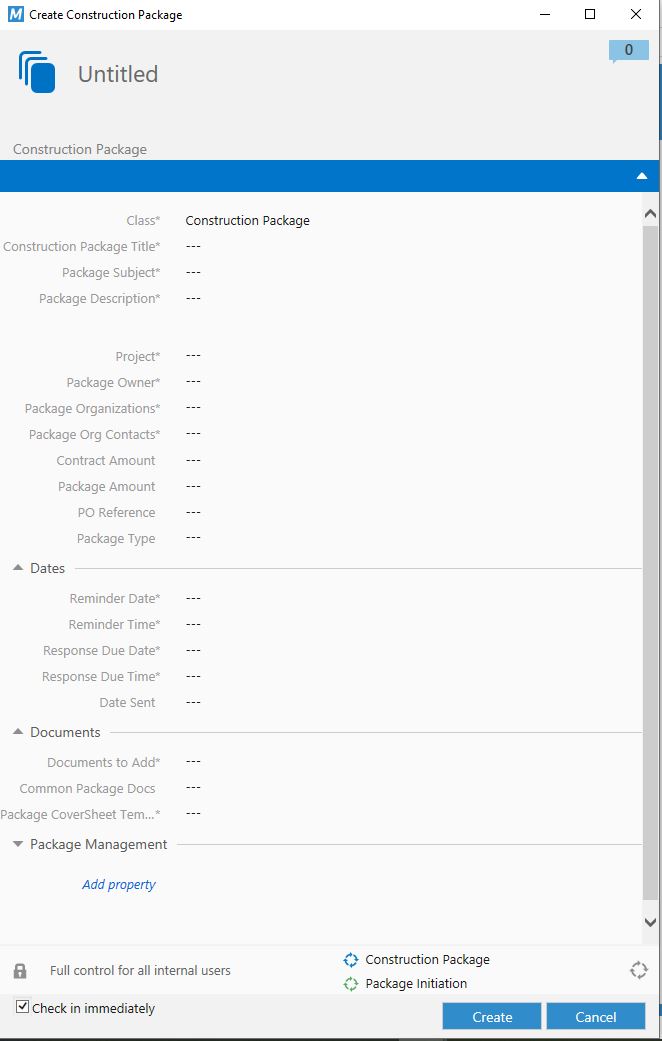
Task: Click the gray workflow icon at bottom right
Action: point(639,970)
